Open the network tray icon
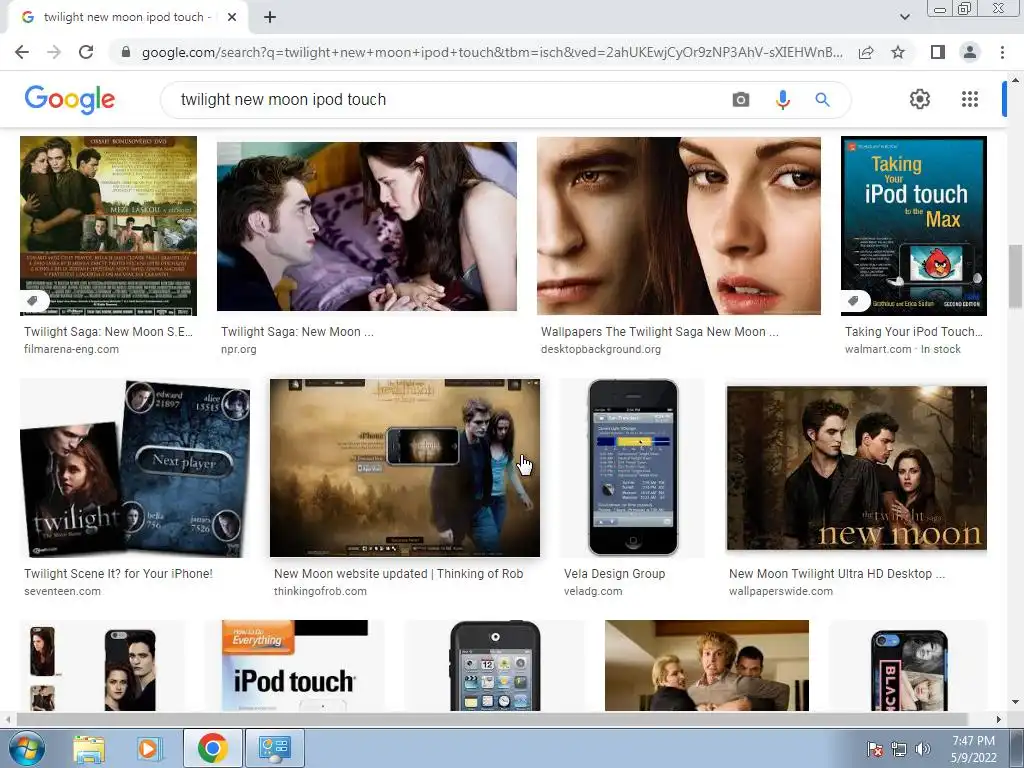Image resolution: width=1024 pixels, height=768 pixels. [x=899, y=750]
